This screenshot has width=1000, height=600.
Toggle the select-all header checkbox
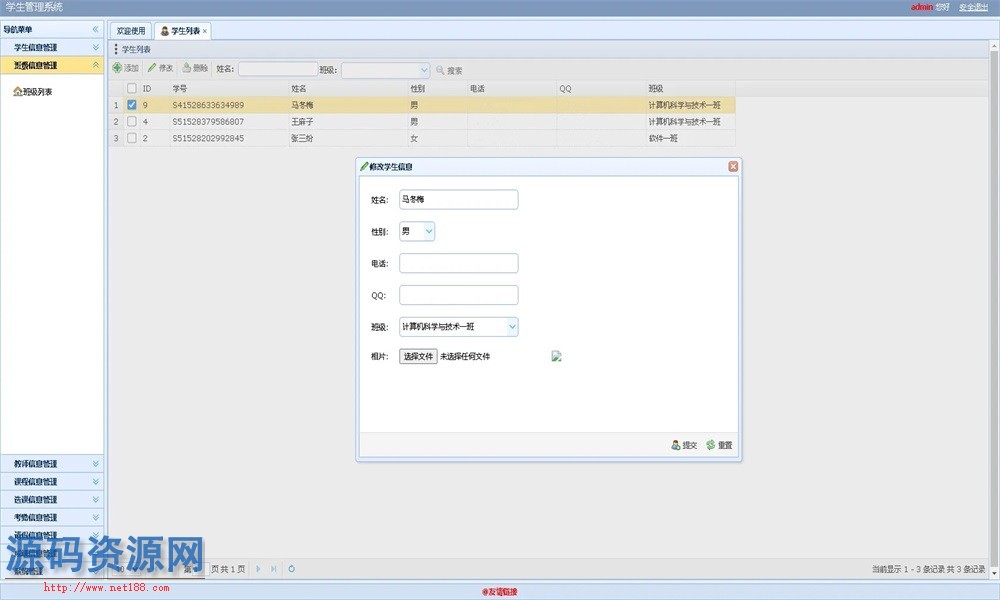(x=131, y=88)
